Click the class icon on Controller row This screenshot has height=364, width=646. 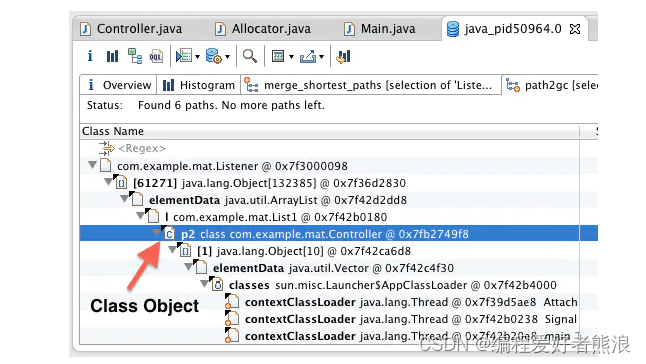(x=169, y=233)
